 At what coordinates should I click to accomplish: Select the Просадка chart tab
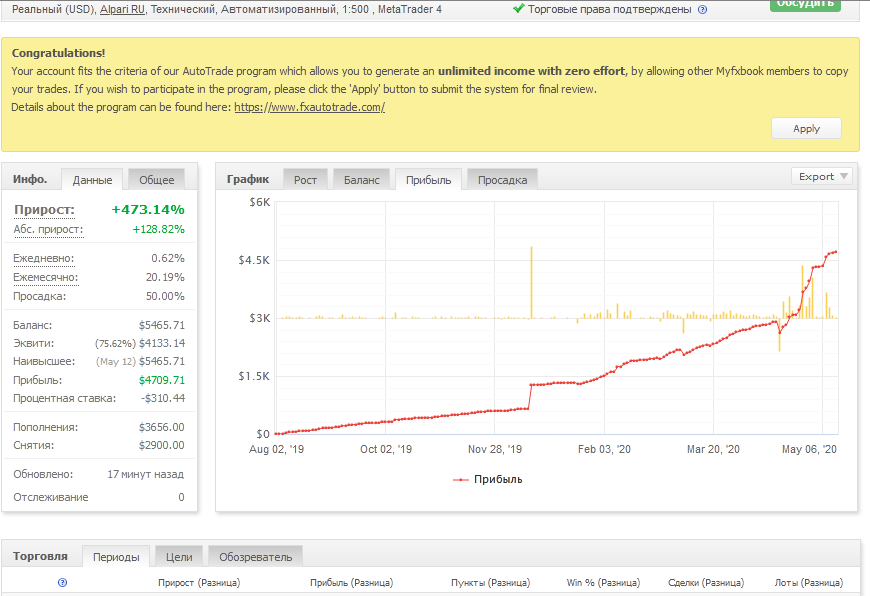502,180
